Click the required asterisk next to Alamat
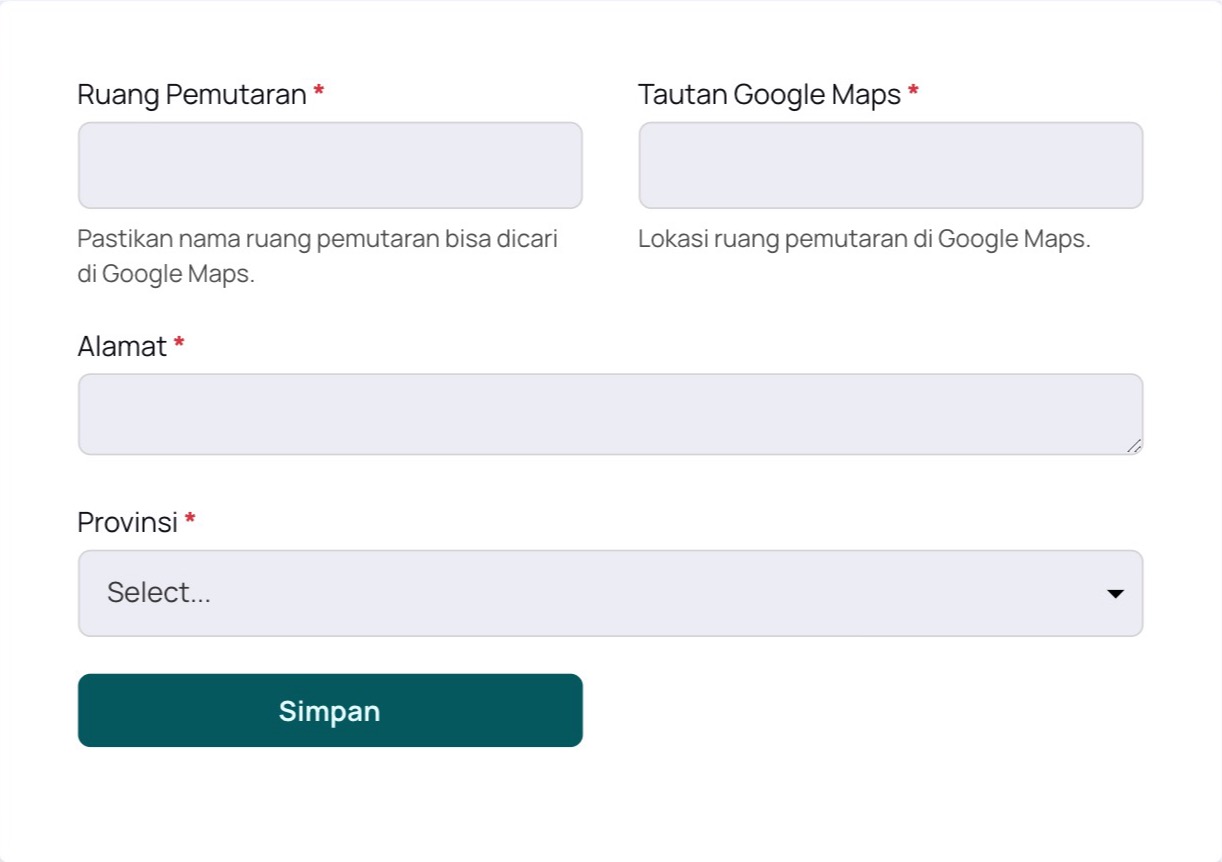Image resolution: width=1222 pixels, height=862 pixels. coord(179,345)
